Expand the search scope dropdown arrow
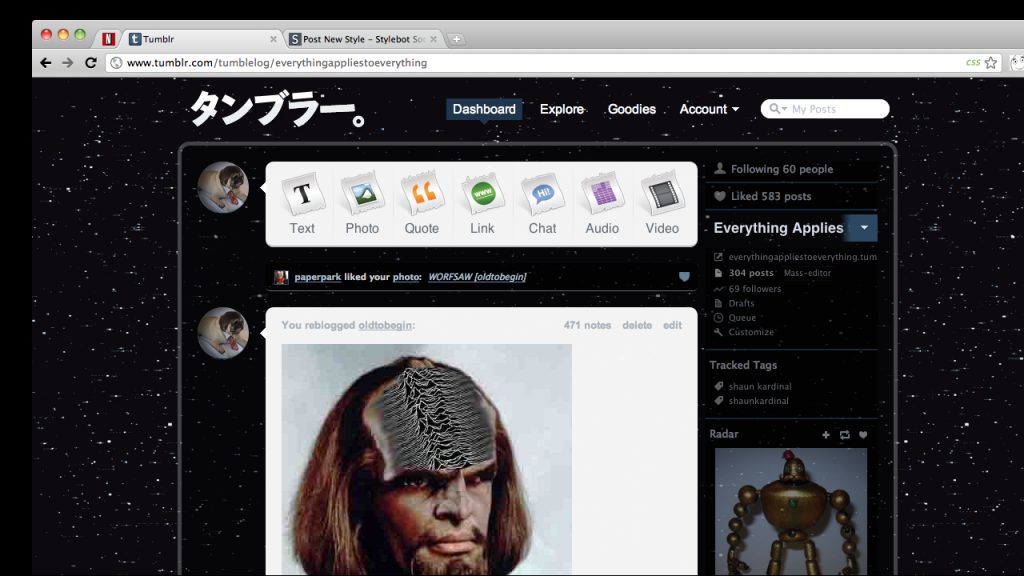Viewport: 1024px width, 576px height. click(778, 109)
